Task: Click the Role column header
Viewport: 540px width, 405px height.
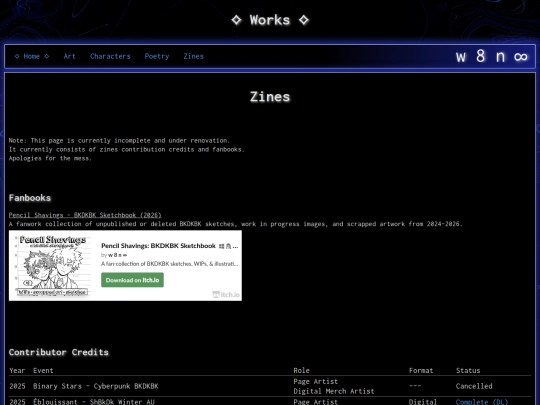Action: 302,371
